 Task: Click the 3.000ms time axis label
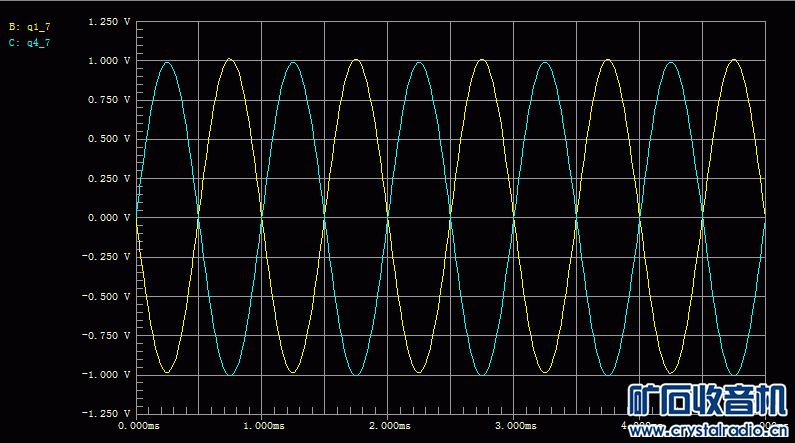[x=516, y=426]
